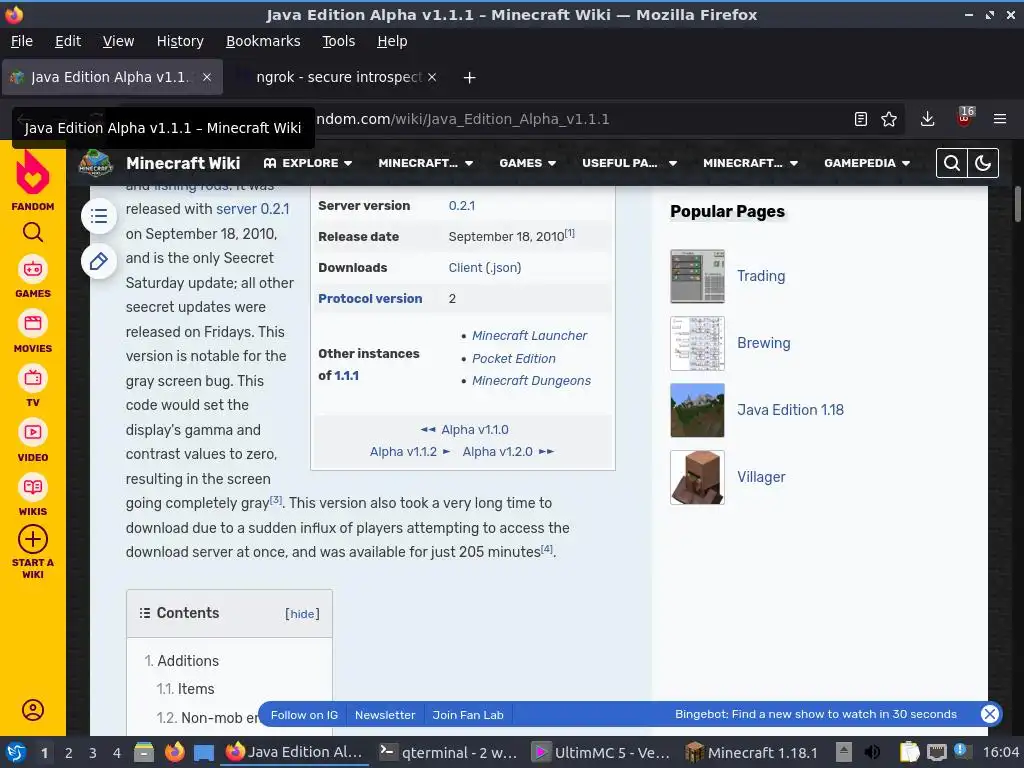
Task: Click Follow on IG in bottom bar
Action: tap(304, 715)
